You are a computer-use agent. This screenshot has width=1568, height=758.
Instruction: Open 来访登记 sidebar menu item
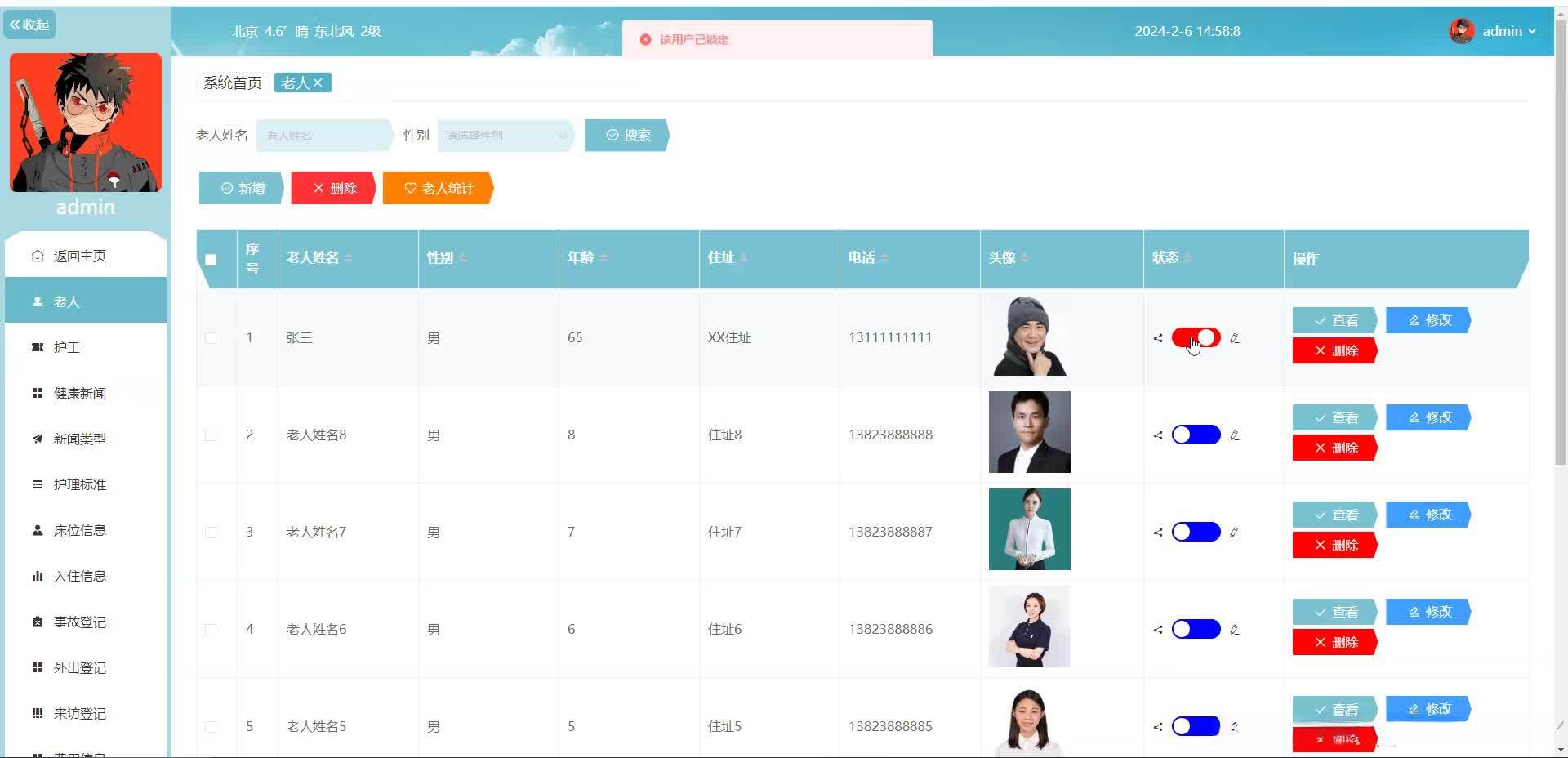86,713
